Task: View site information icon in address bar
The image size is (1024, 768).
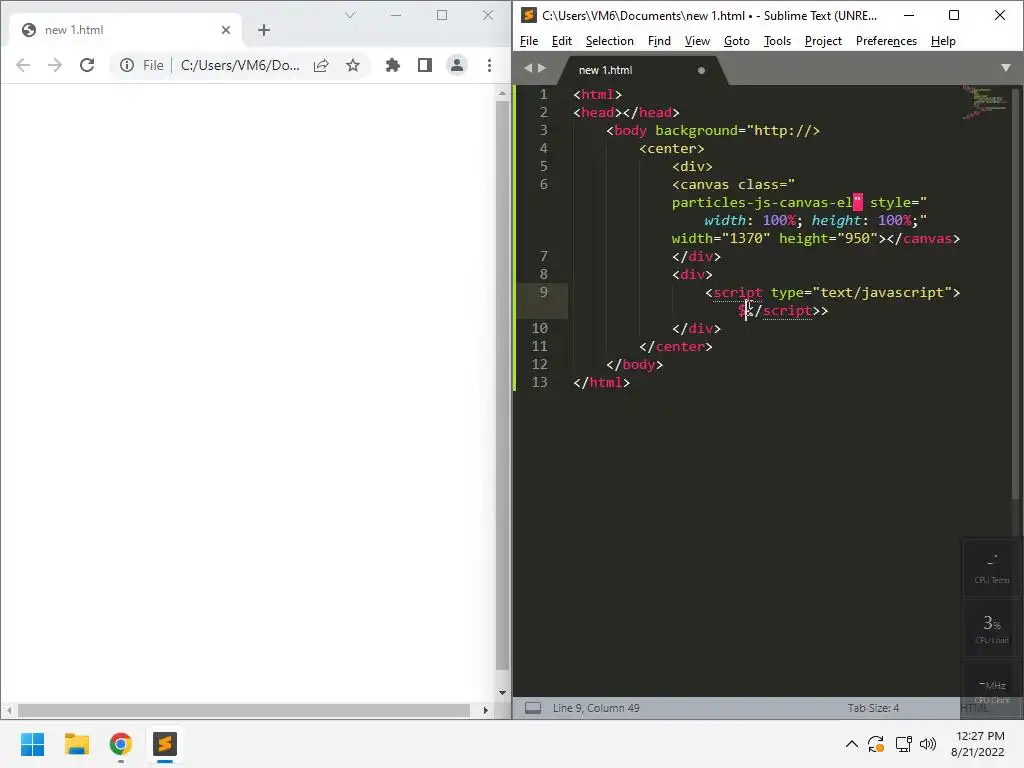Action: pos(127,65)
